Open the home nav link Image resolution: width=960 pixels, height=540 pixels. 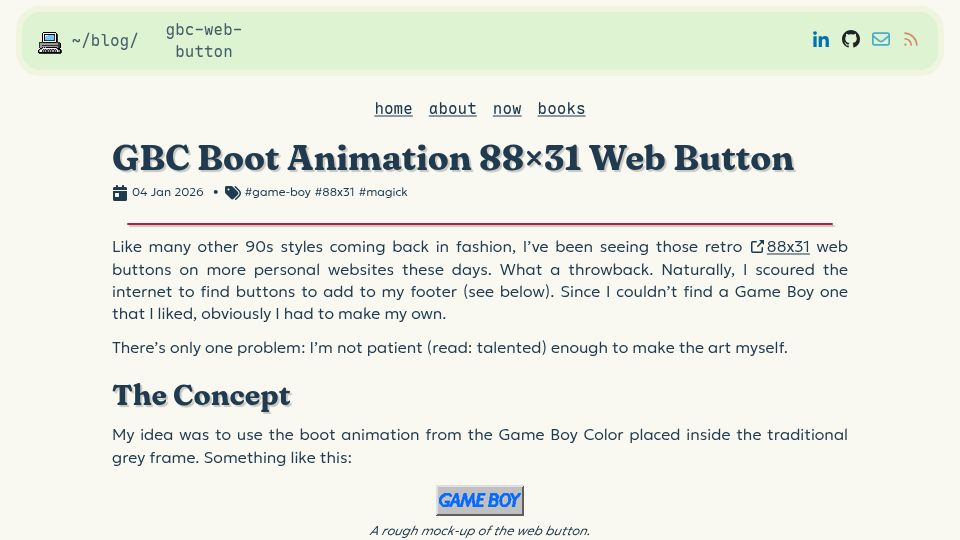click(x=393, y=108)
